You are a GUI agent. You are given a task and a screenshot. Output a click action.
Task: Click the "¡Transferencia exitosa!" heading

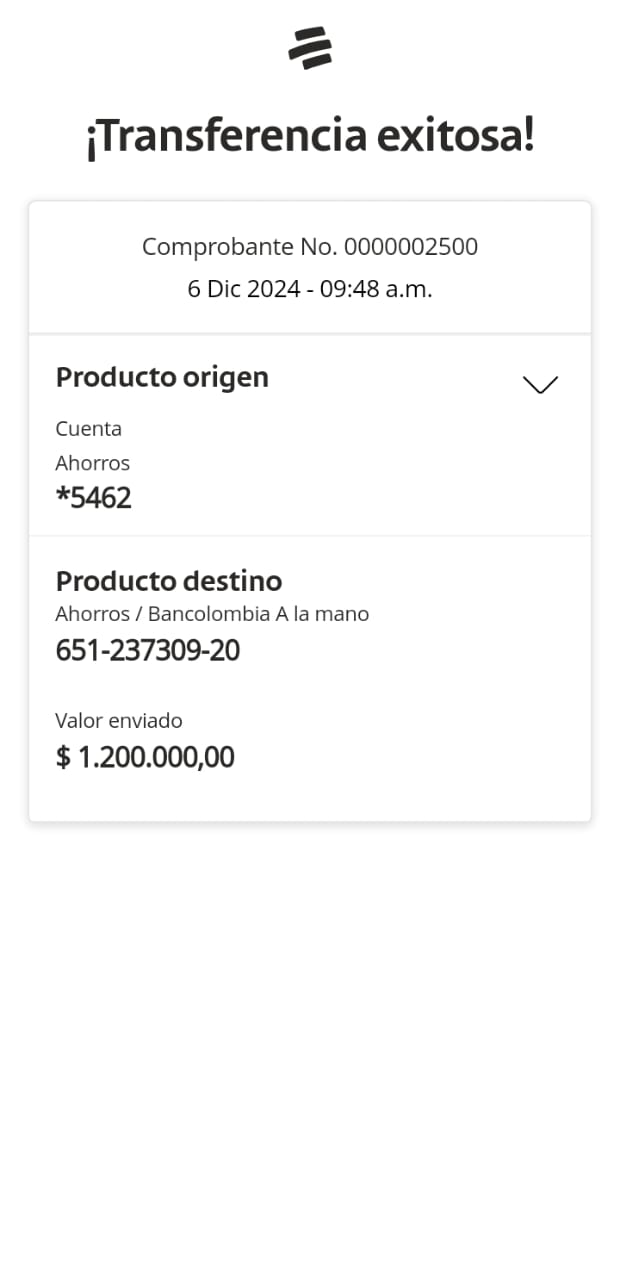[x=310, y=136]
